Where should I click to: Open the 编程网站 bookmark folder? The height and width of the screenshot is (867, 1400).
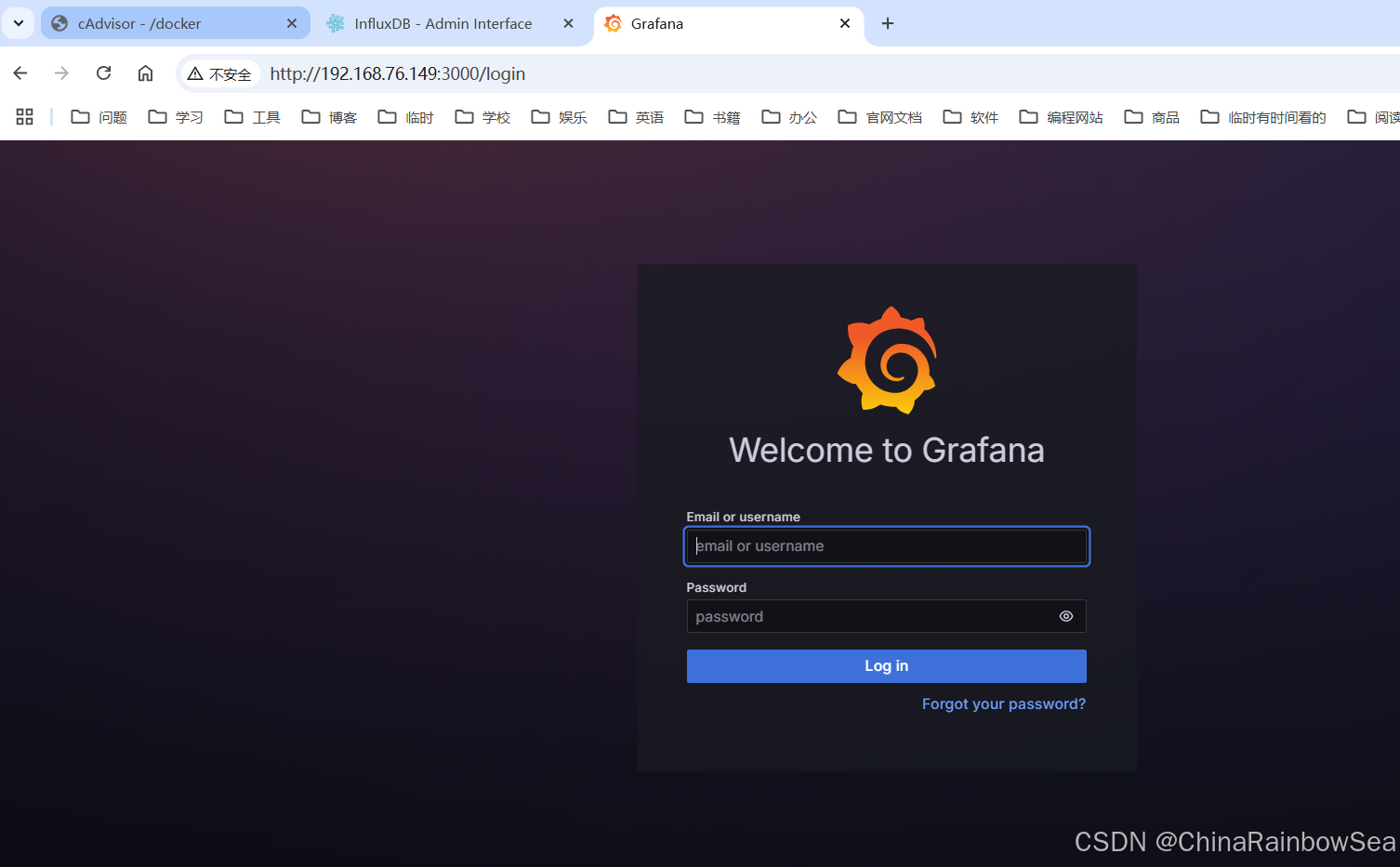pos(1062,117)
